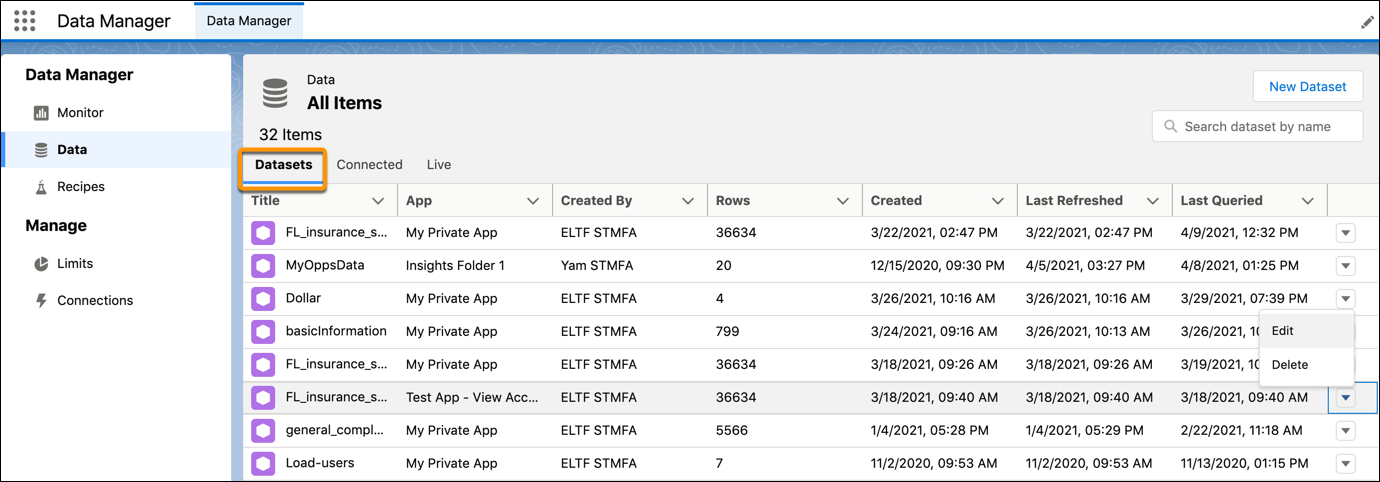Click the Limits pie chart icon
Viewport: 1380px width, 482px height.
pyautogui.click(x=41, y=264)
